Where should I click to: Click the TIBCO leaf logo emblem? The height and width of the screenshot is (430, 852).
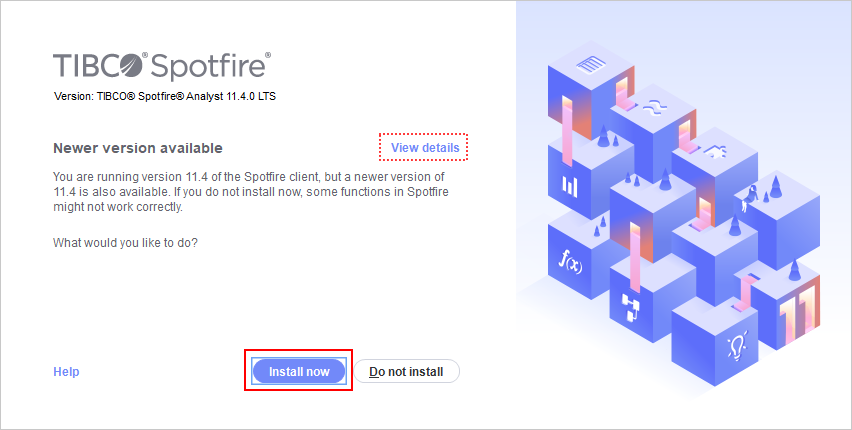point(130,65)
